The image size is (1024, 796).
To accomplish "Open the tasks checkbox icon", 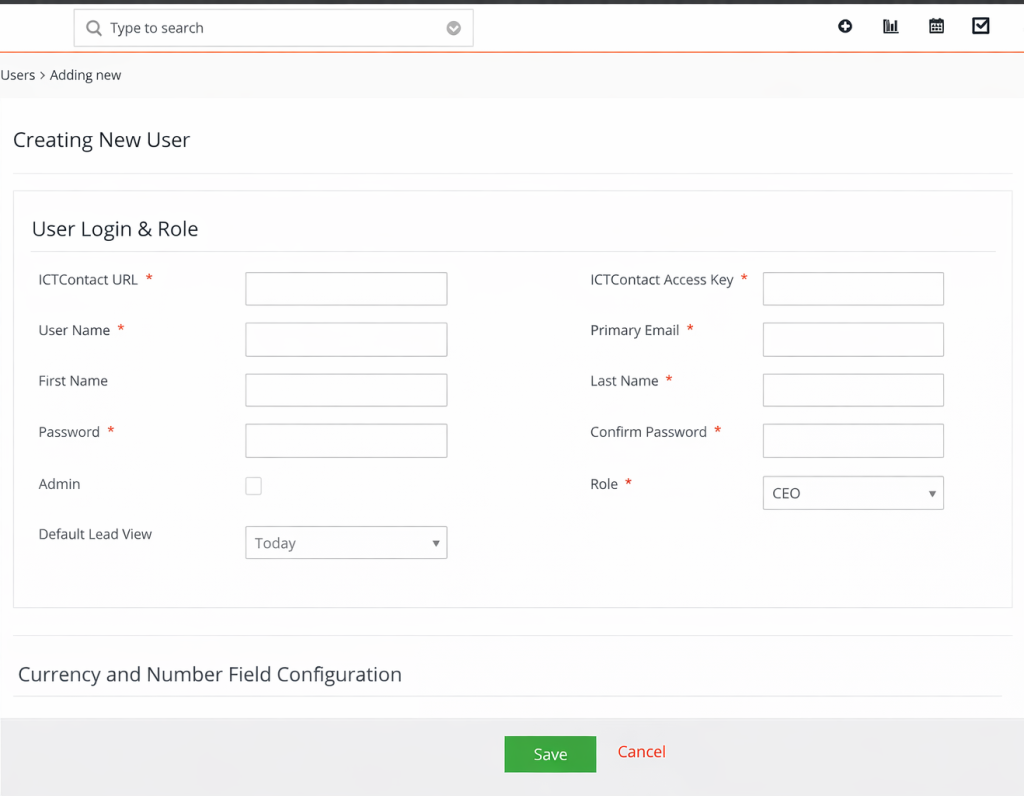I will click(x=981, y=25).
